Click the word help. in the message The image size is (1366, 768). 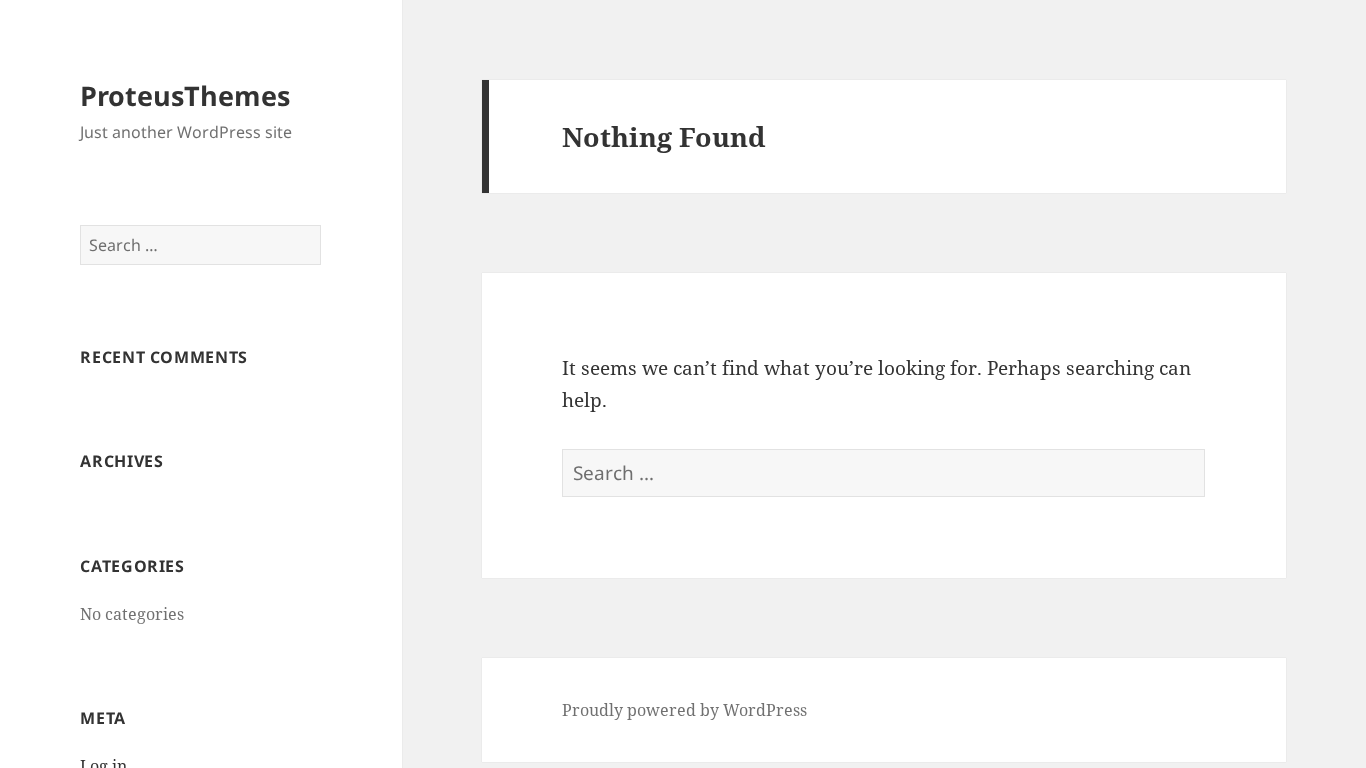coord(584,400)
